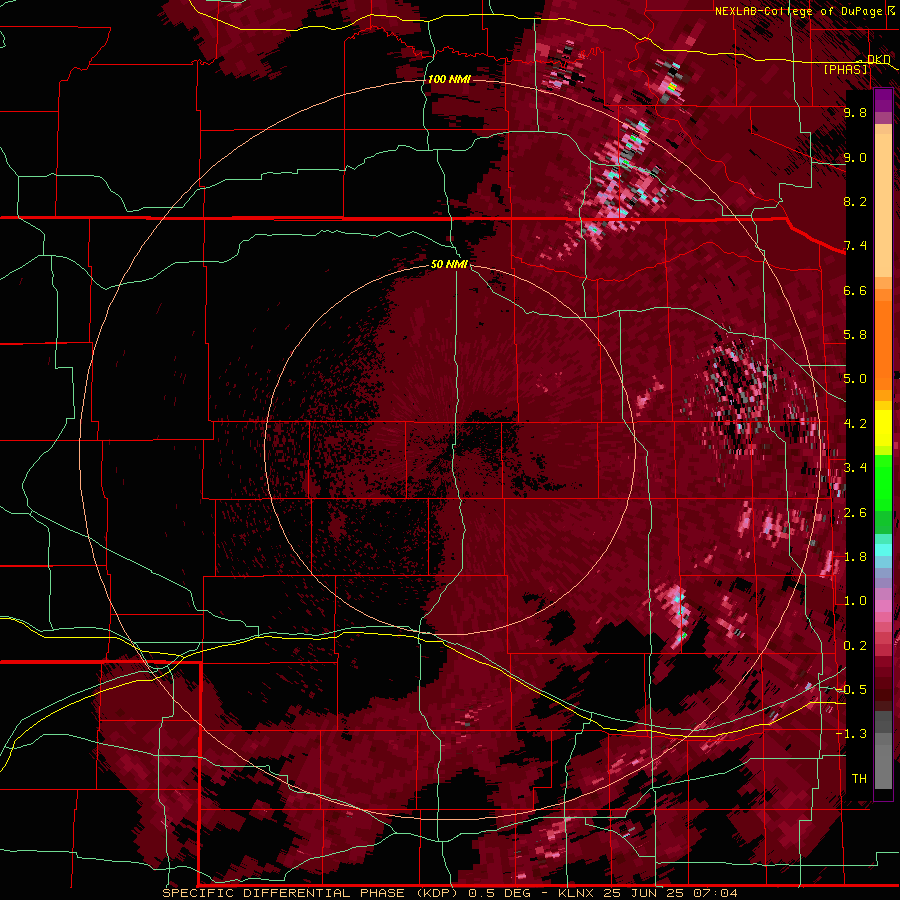Click the yellow segment of the color bar
The height and width of the screenshot is (900, 900).
click(883, 428)
